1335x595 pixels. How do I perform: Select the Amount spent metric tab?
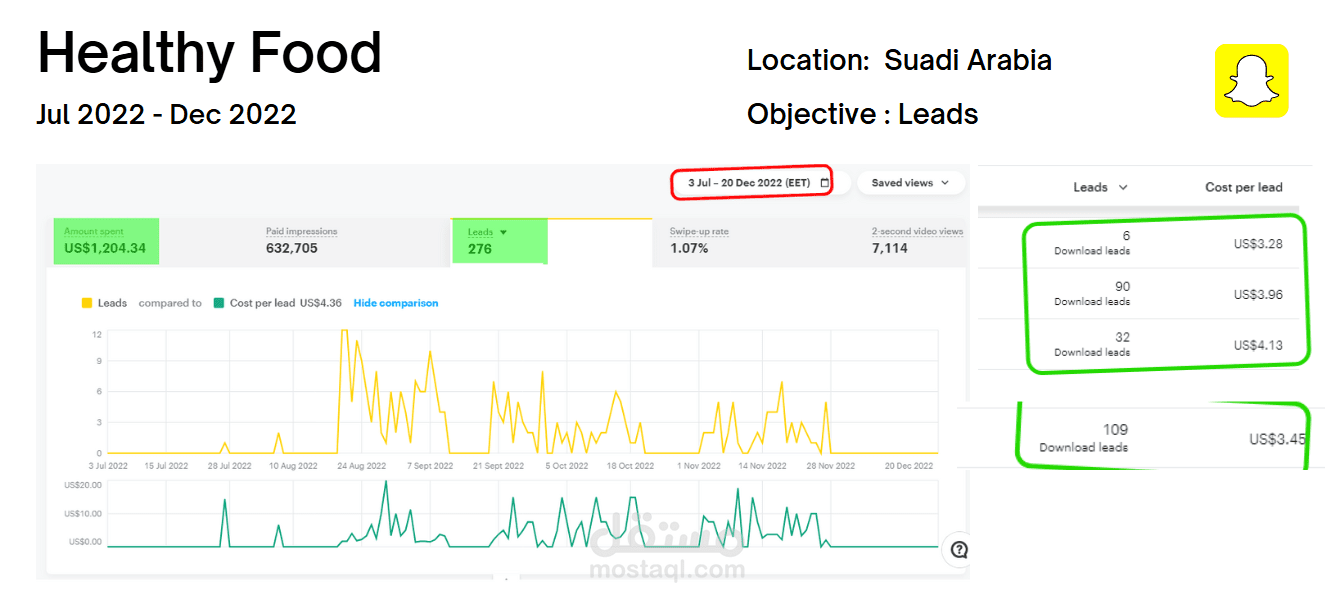click(x=106, y=241)
